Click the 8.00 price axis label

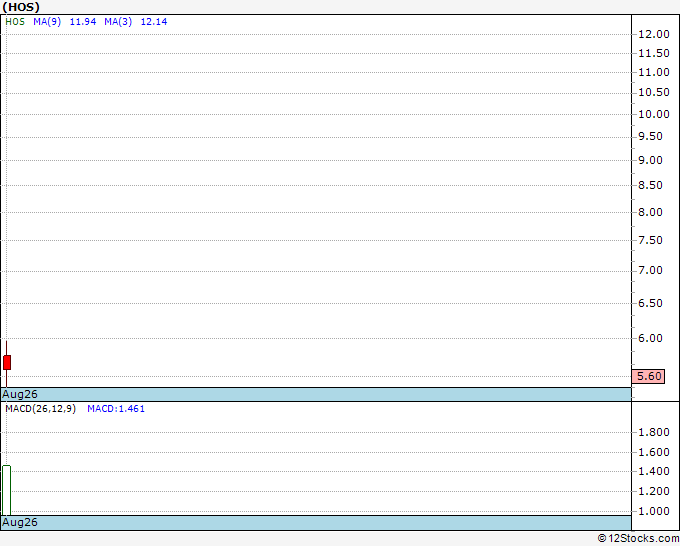[x=651, y=212]
